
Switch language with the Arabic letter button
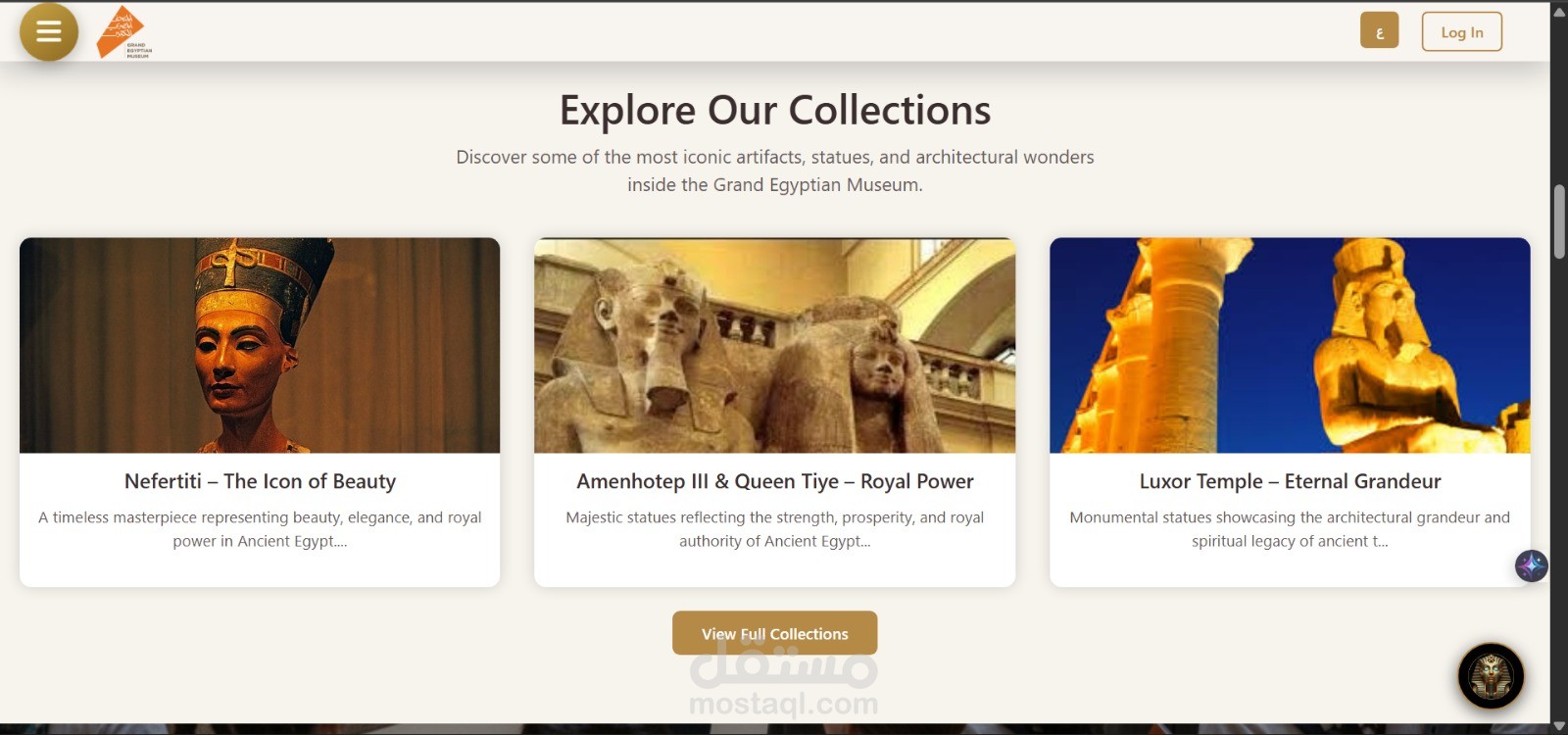(x=1379, y=31)
